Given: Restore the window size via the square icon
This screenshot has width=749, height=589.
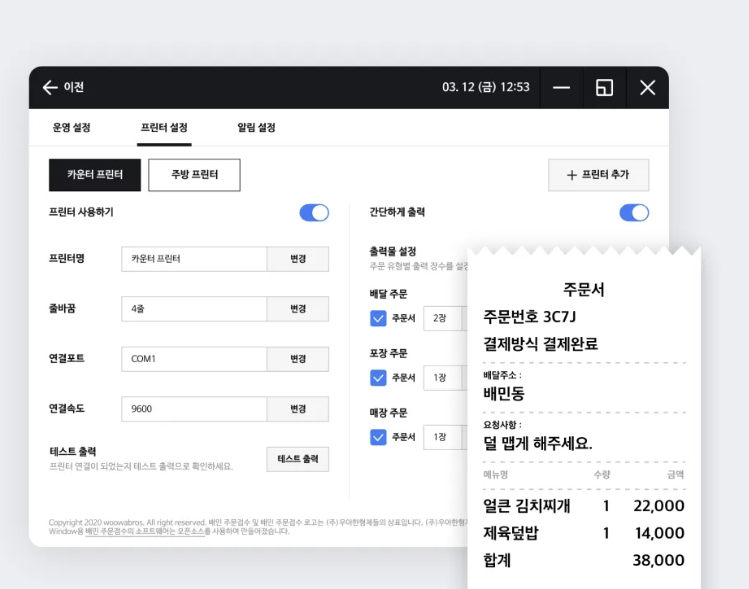Looking at the screenshot, I should (604, 87).
